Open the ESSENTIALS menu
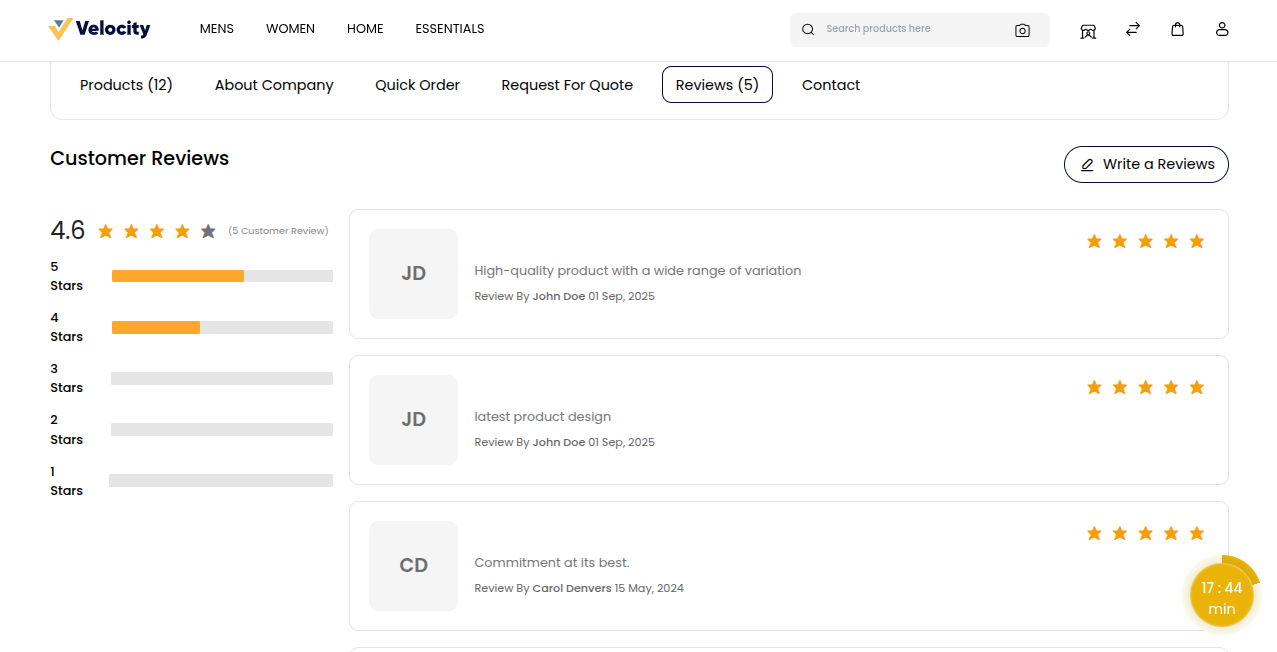 click(x=449, y=29)
